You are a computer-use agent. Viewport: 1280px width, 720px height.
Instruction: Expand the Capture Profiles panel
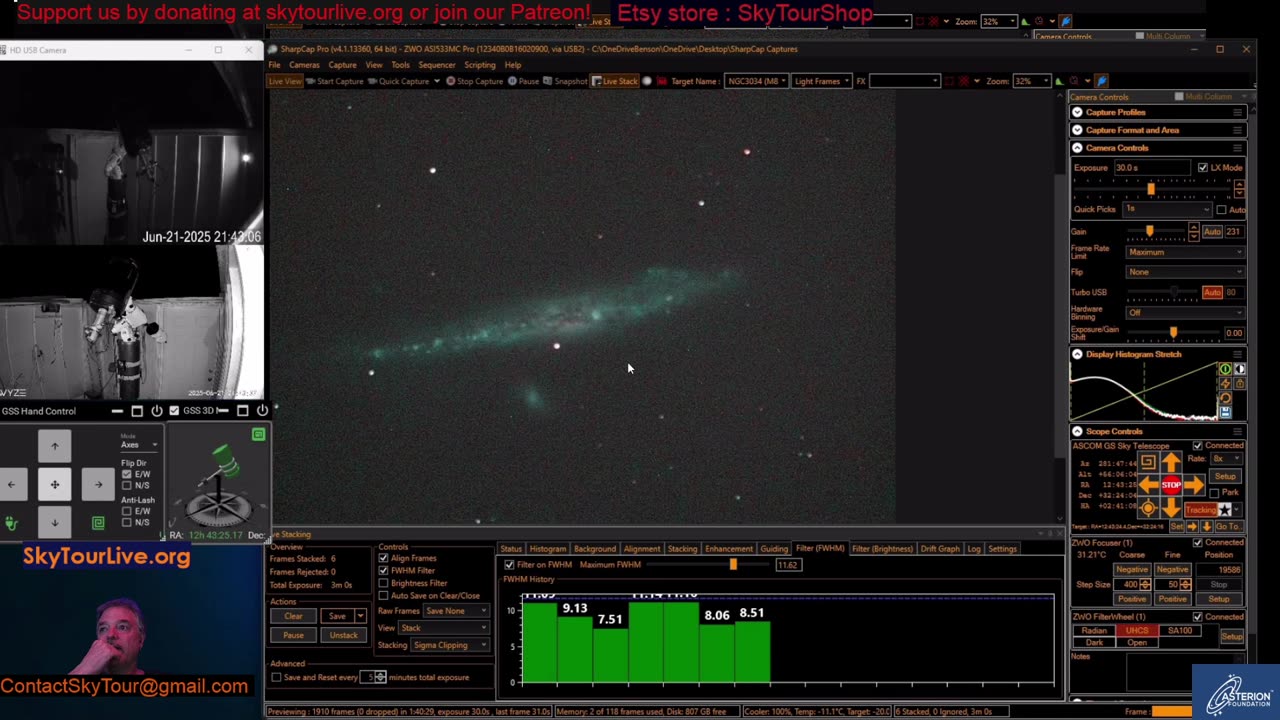pyautogui.click(x=1077, y=112)
